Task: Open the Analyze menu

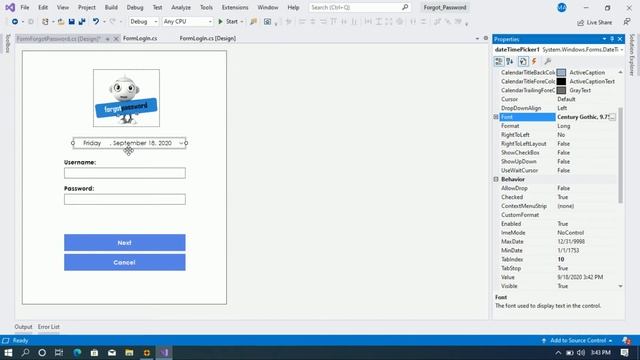Action: click(x=181, y=7)
